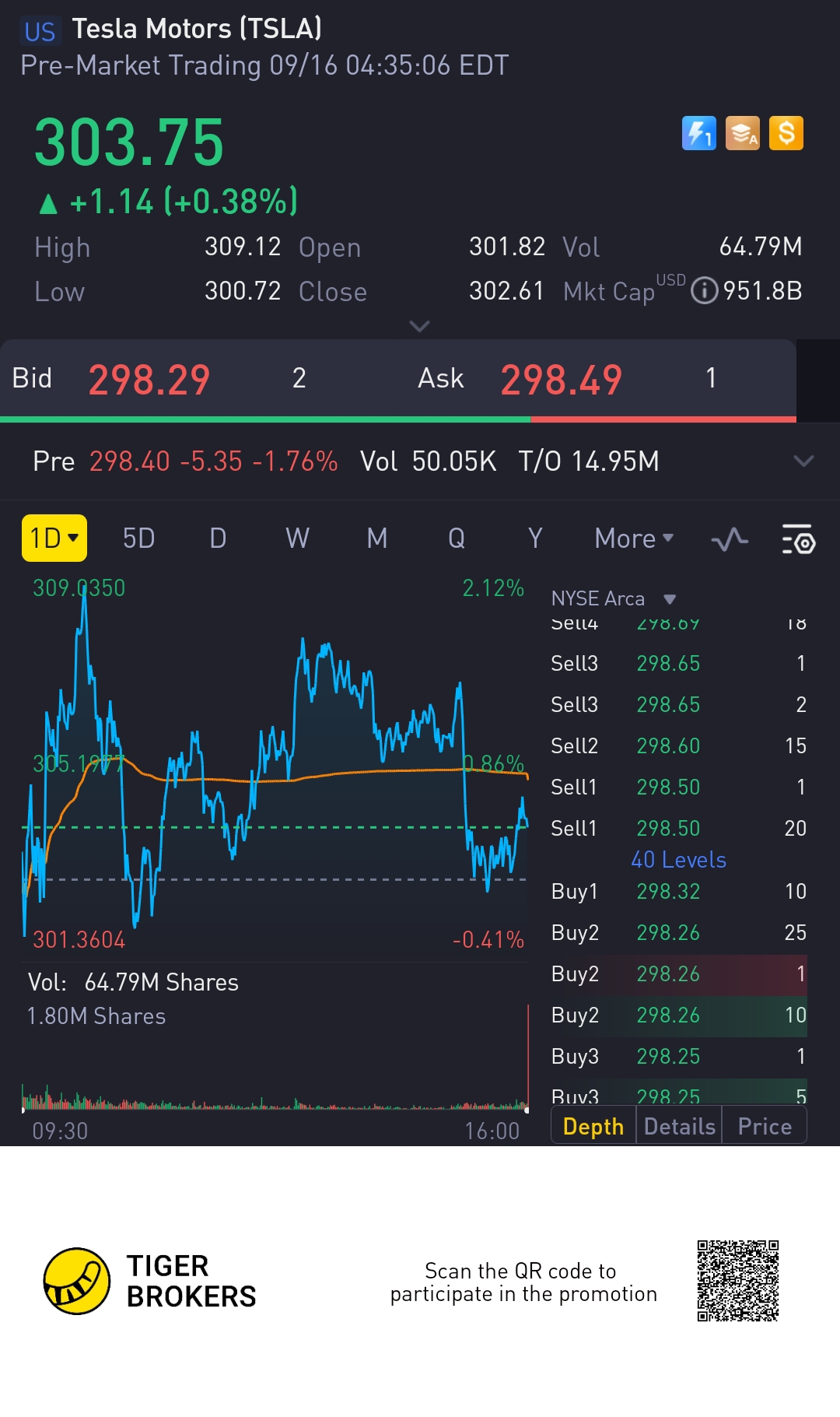Screen dimensions: 840x1417
Task: Tap the Buy1 298.32 order row
Action: (x=678, y=891)
